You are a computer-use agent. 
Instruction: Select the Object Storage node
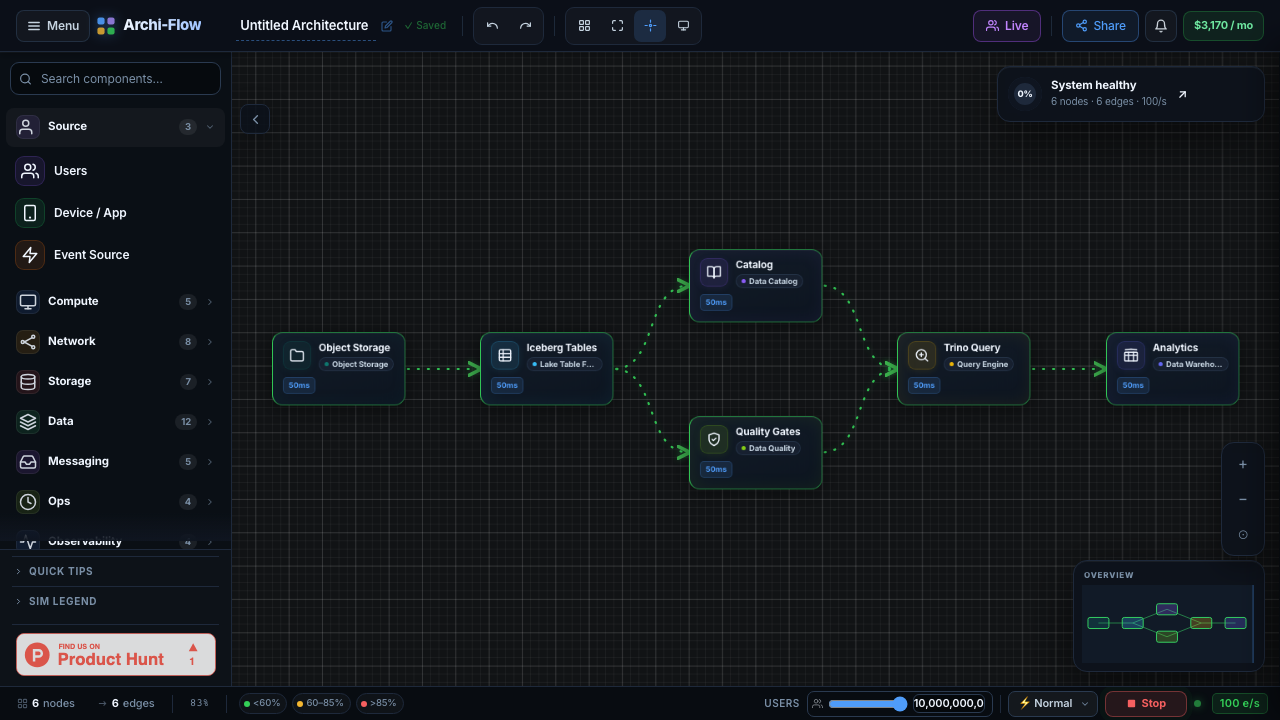coord(339,369)
